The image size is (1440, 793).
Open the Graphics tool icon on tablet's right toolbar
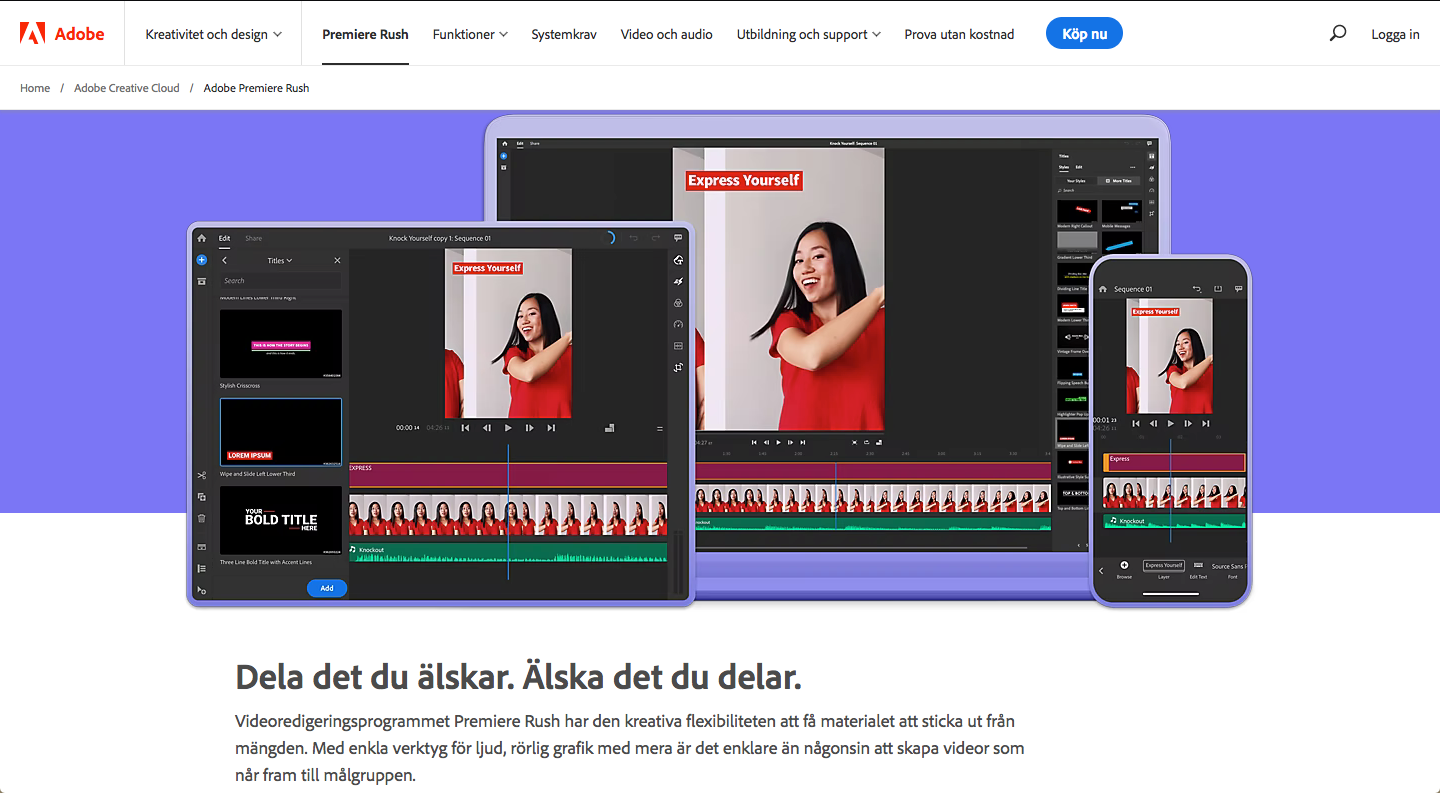click(x=678, y=260)
